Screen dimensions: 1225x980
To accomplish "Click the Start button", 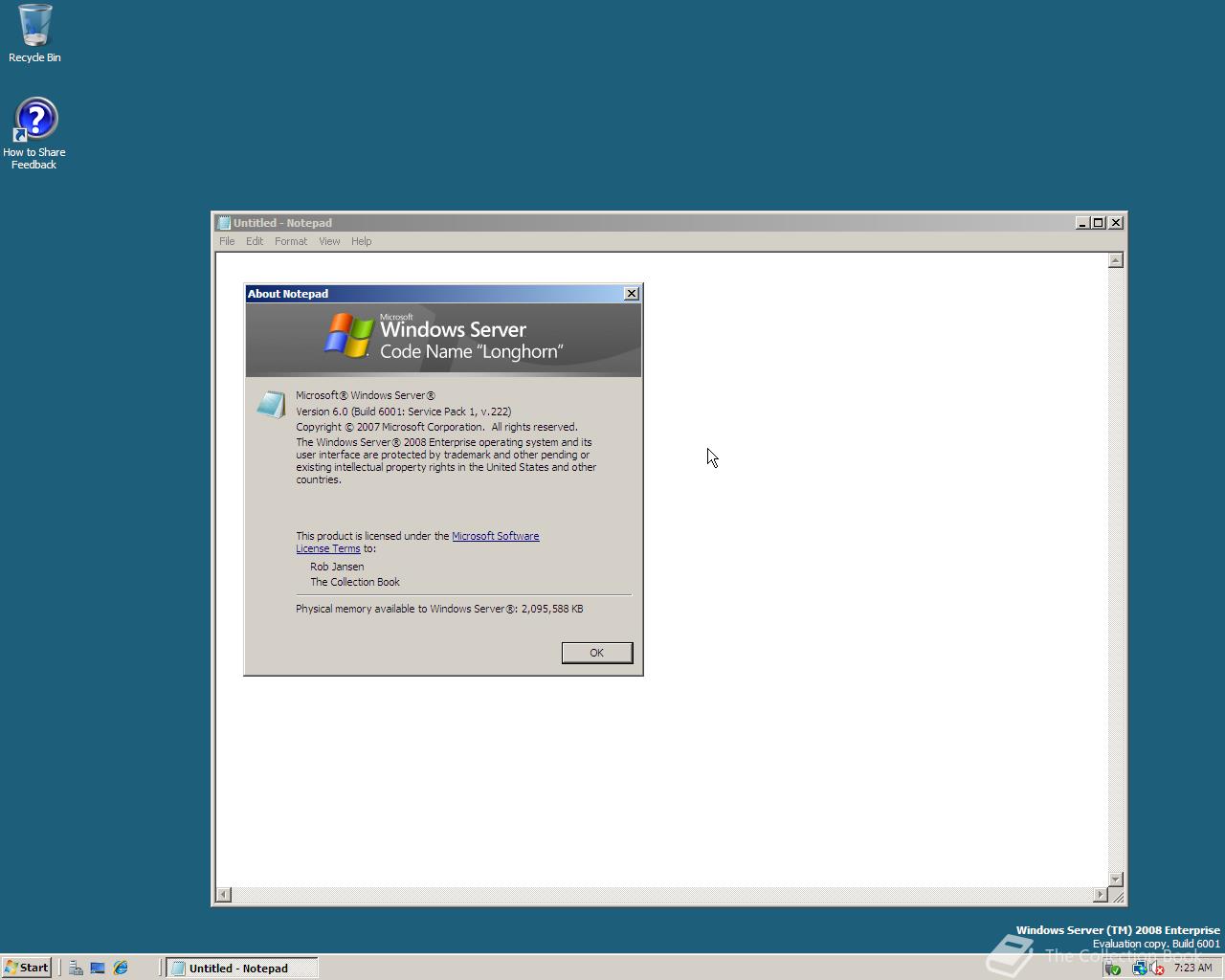I will (x=26, y=968).
